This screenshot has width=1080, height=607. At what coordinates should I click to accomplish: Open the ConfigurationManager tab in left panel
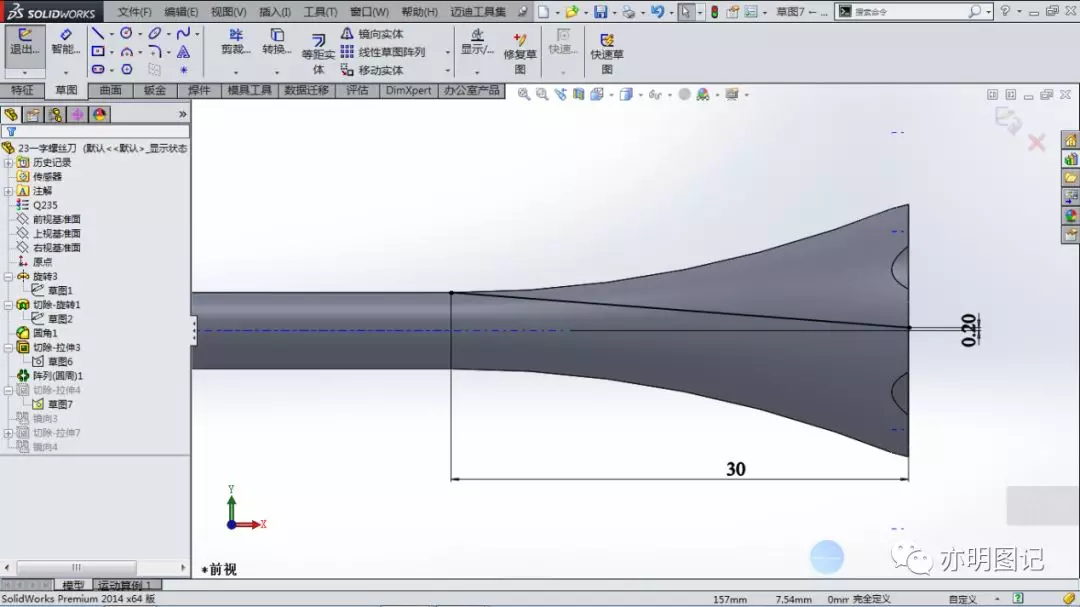[x=55, y=114]
